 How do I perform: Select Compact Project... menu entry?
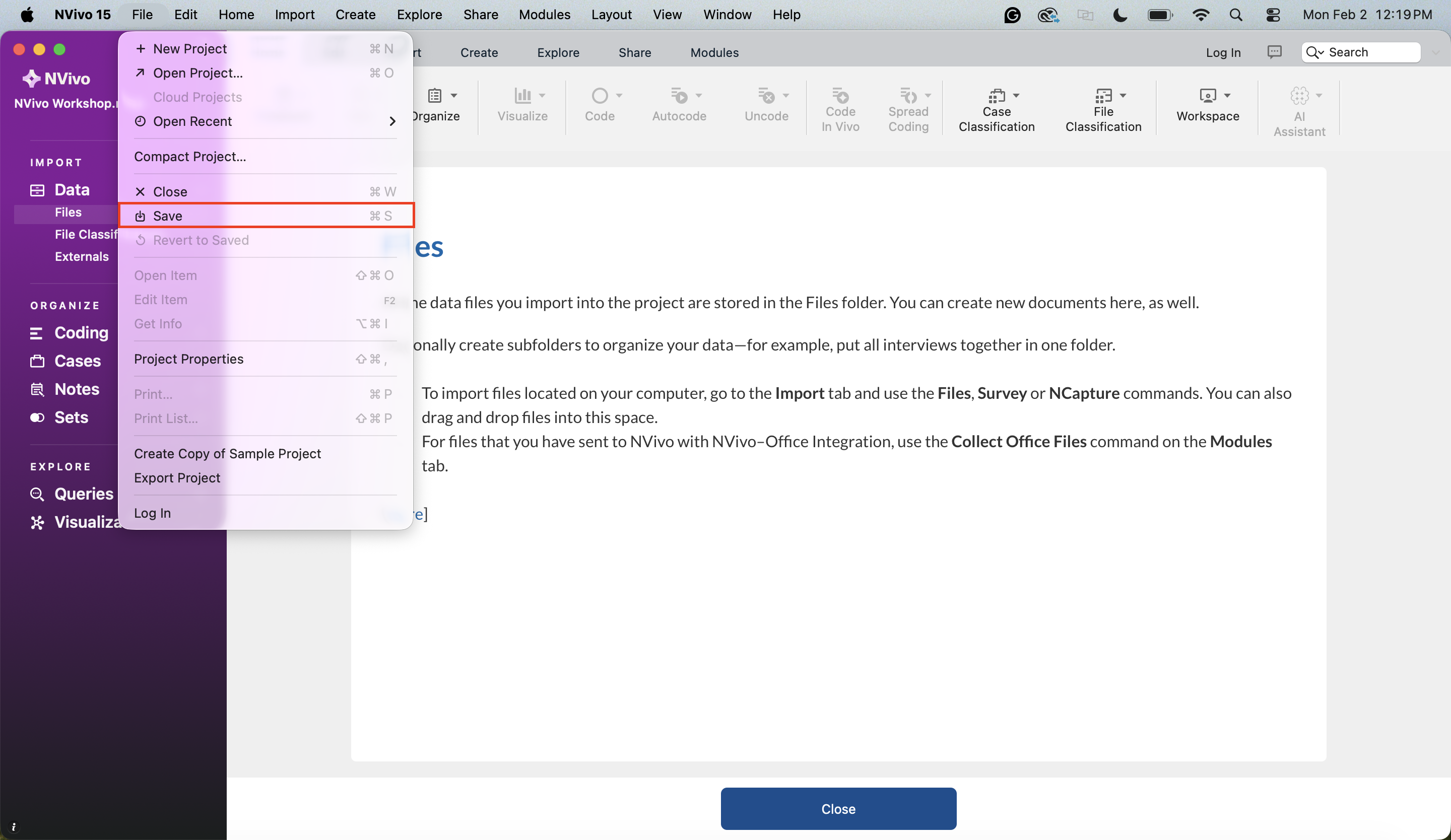point(266,157)
